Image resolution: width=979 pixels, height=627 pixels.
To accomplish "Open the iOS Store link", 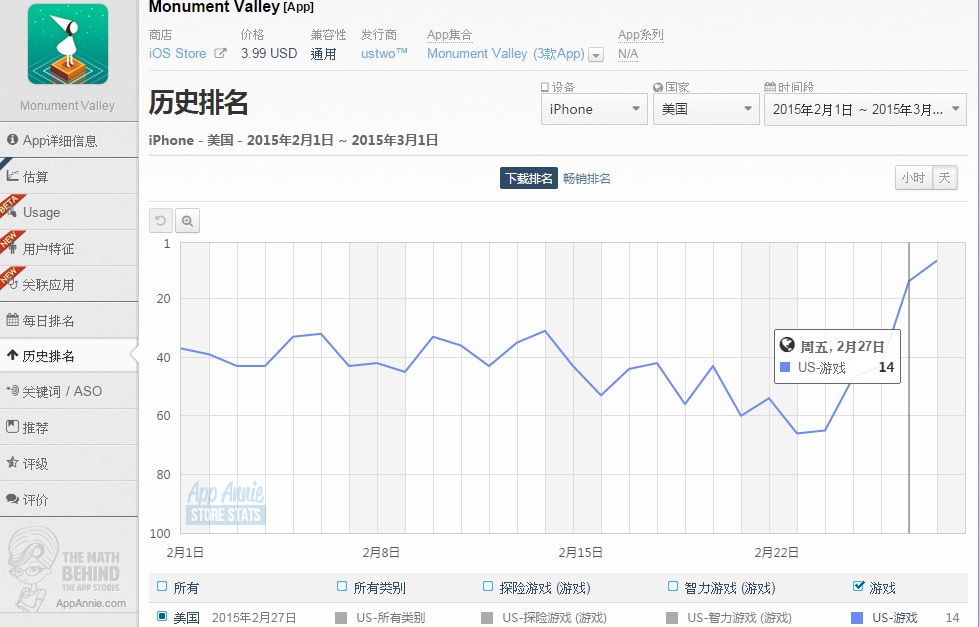I will point(177,54).
